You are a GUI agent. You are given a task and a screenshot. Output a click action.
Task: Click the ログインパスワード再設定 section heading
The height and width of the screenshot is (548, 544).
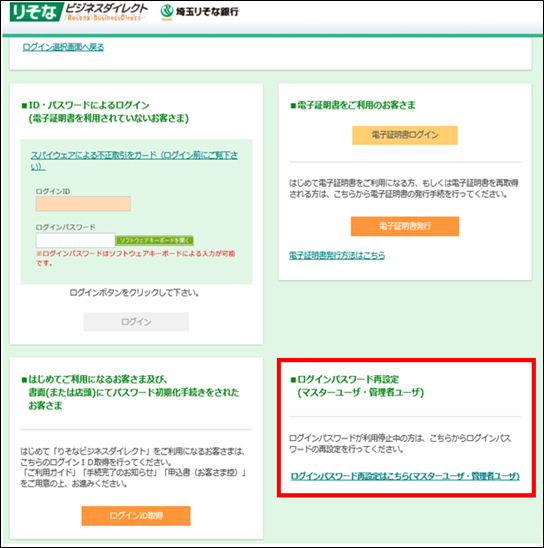(x=357, y=386)
